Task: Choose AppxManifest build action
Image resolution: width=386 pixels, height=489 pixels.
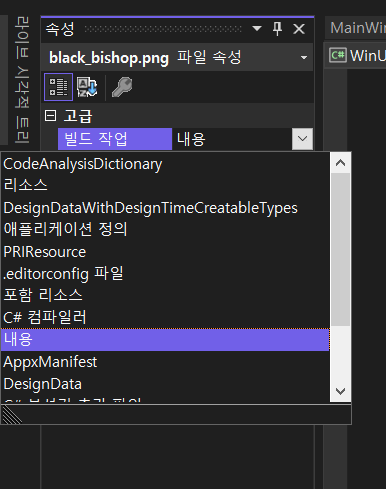Action: (x=165, y=362)
